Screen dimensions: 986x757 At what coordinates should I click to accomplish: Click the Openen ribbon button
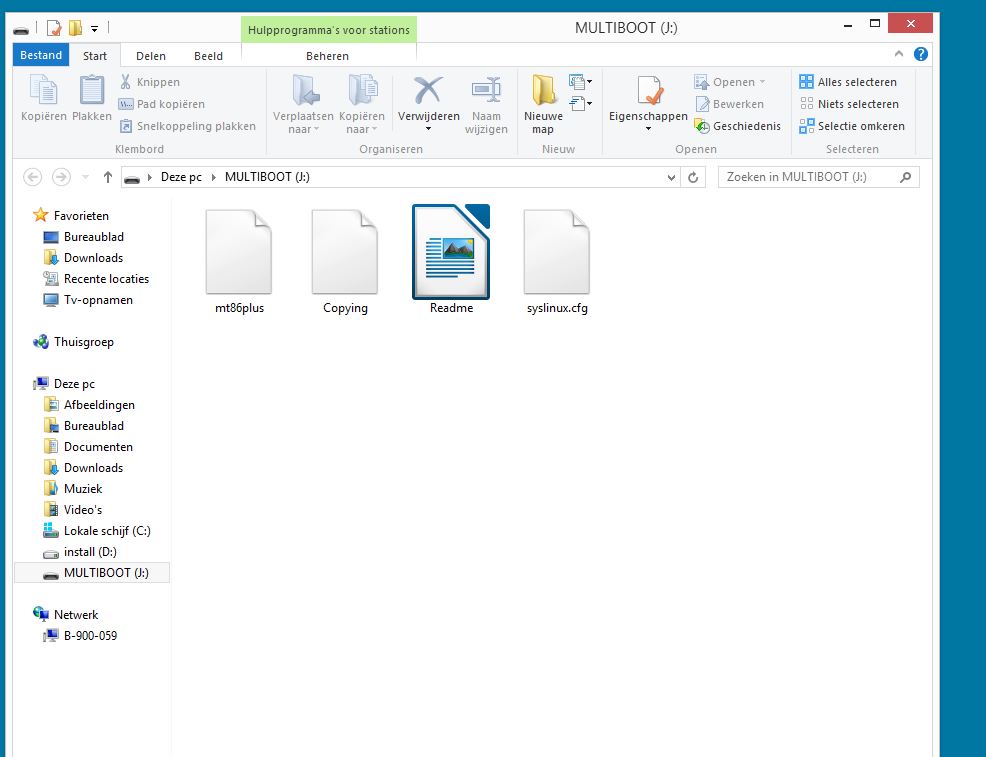(729, 82)
